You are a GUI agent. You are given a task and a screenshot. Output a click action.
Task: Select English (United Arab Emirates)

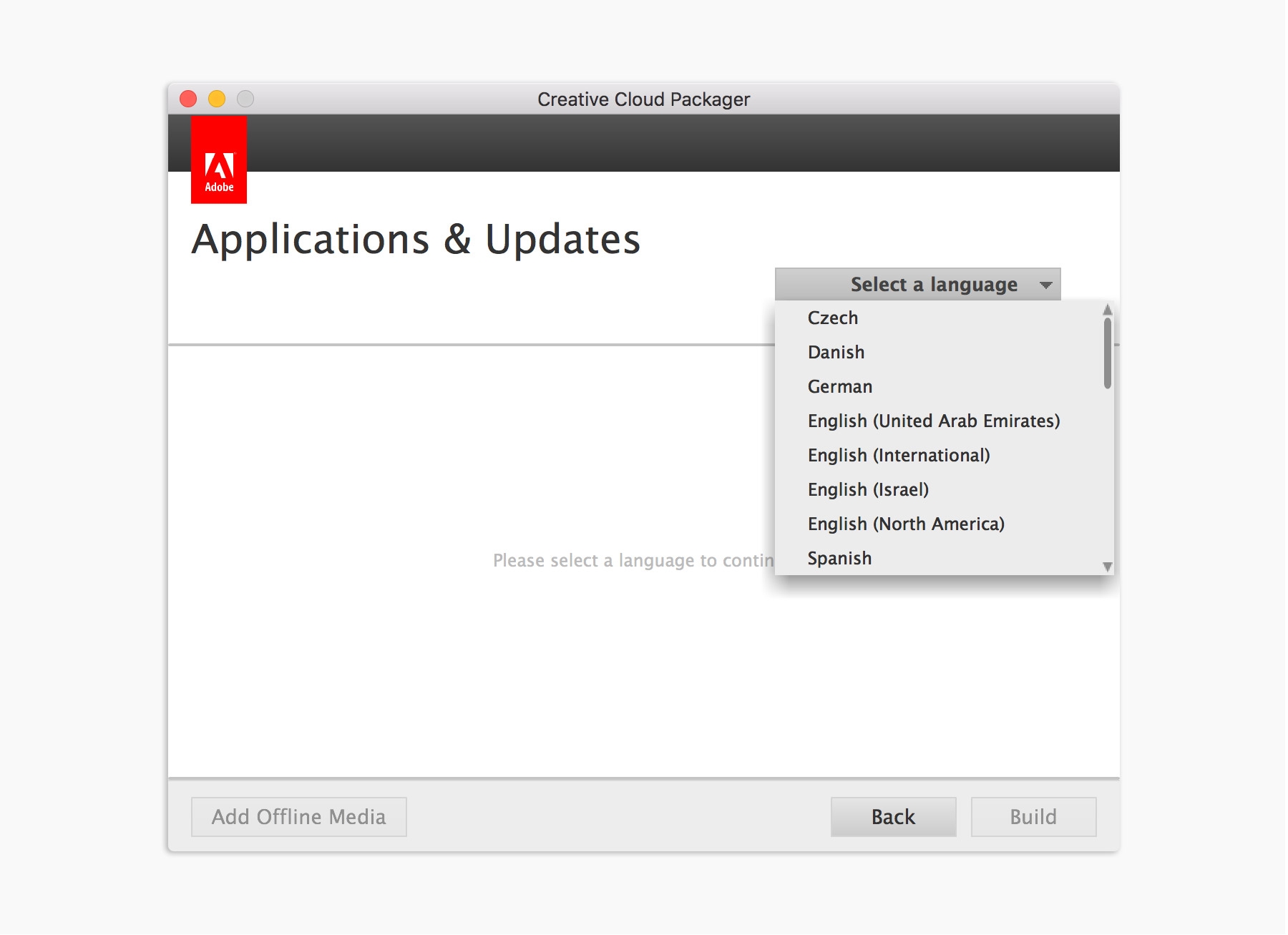[934, 421]
